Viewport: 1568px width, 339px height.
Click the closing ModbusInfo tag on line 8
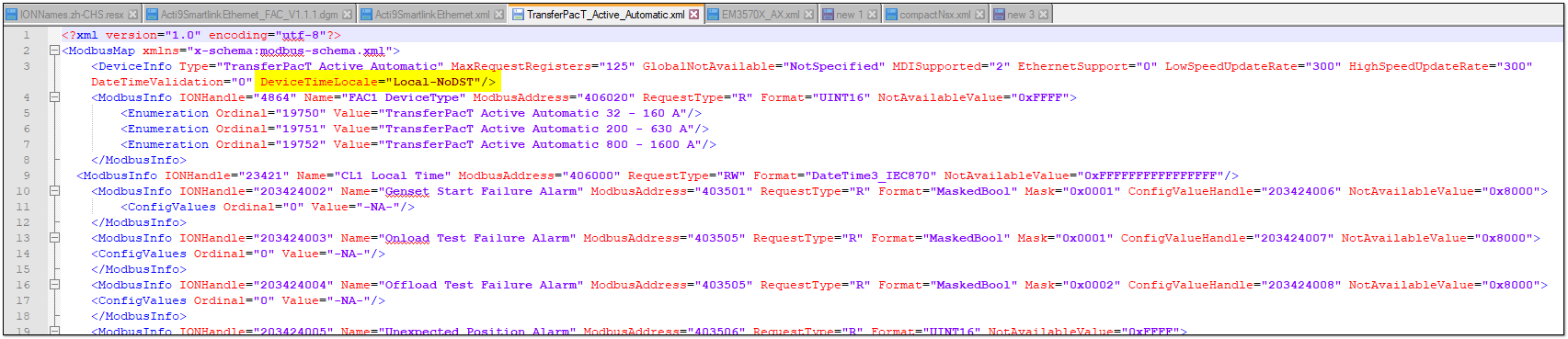(138, 160)
